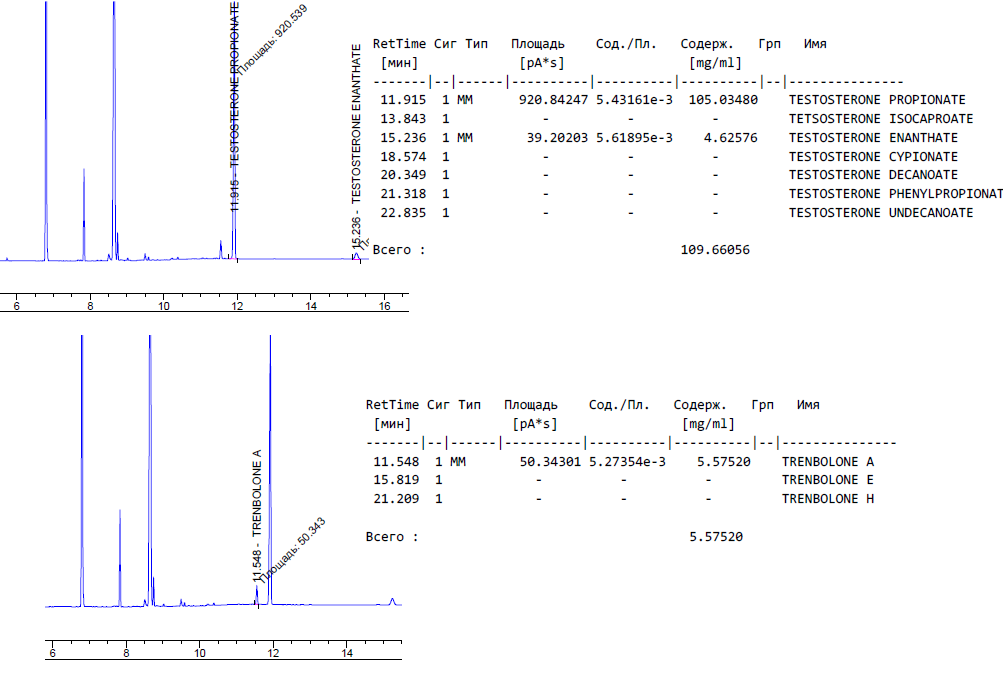Click the 920.84247 area value
1003x687 pixels.
(x=553, y=100)
